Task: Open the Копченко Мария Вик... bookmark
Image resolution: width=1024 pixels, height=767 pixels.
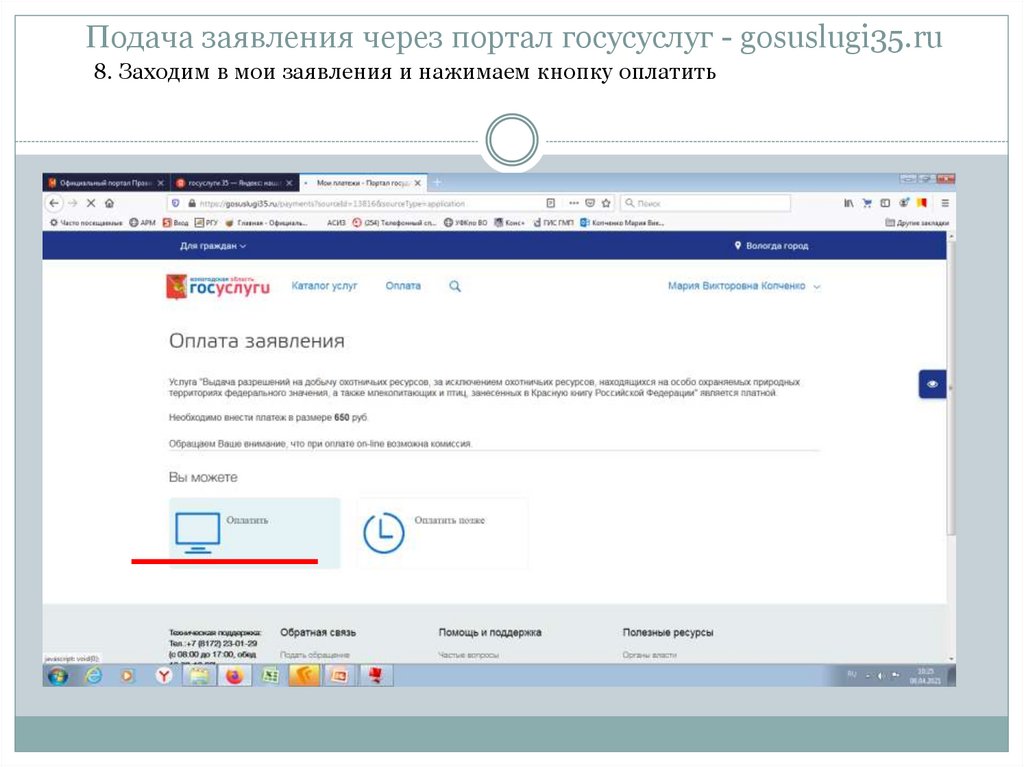Action: [622, 223]
